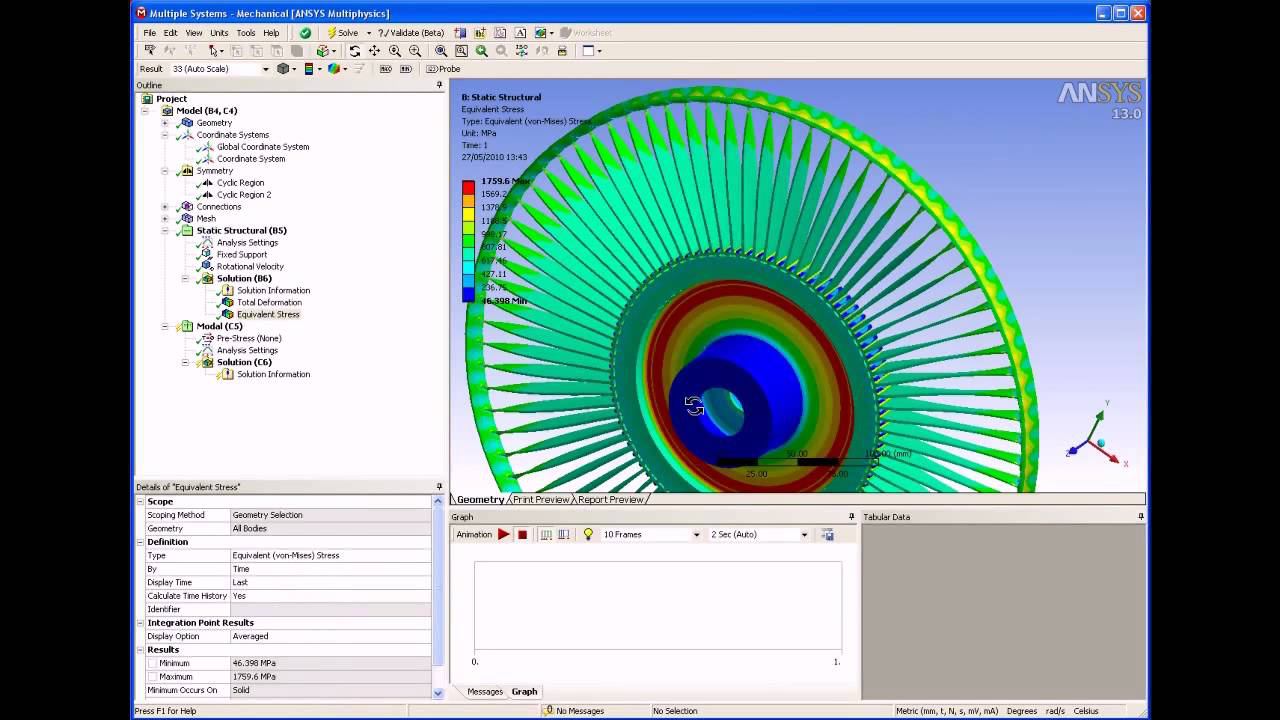Open the File menu

[149, 33]
